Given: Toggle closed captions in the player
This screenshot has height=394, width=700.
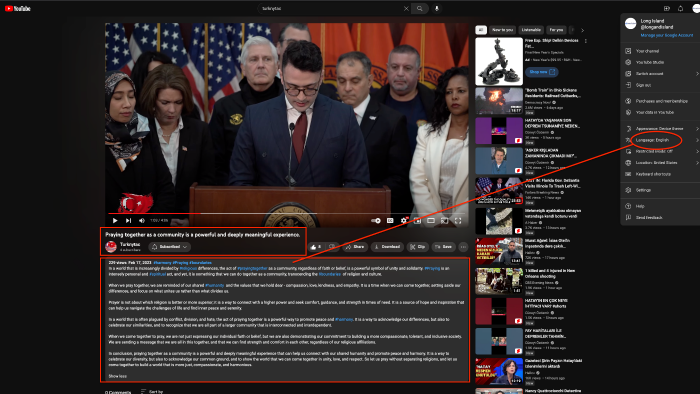Looking at the screenshot, I should pos(390,220).
